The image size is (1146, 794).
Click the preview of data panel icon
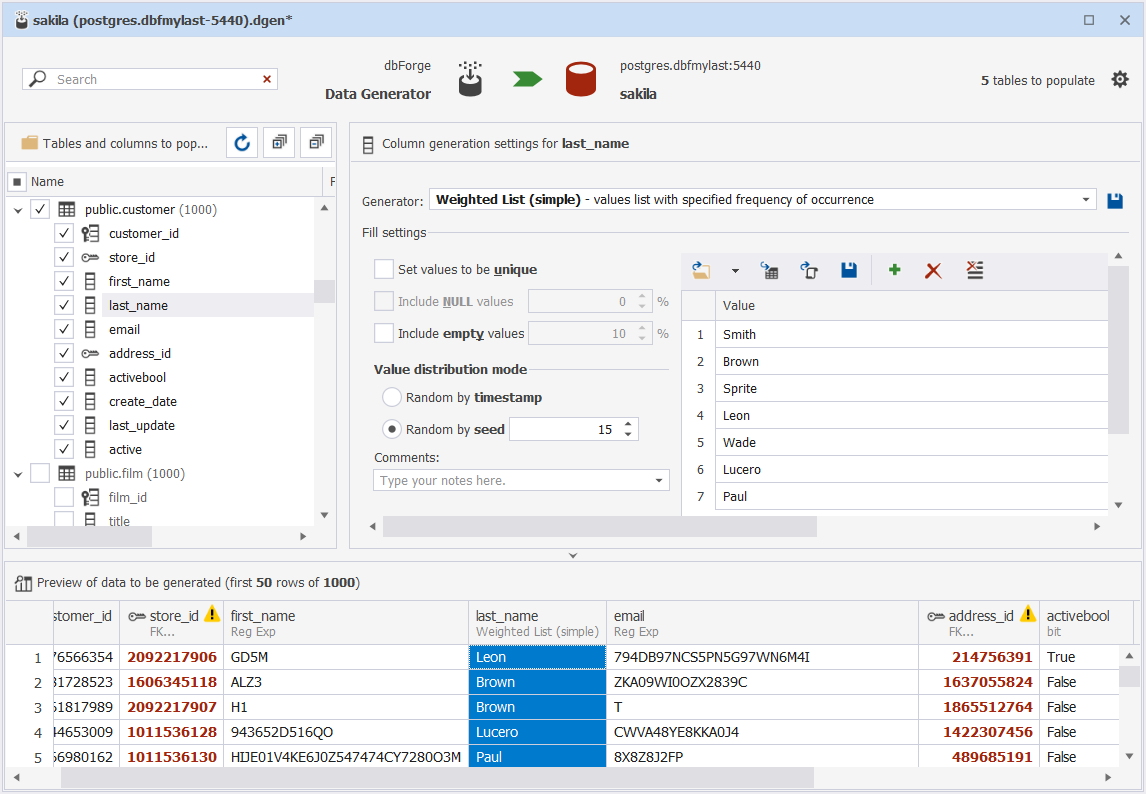pyautogui.click(x=23, y=583)
